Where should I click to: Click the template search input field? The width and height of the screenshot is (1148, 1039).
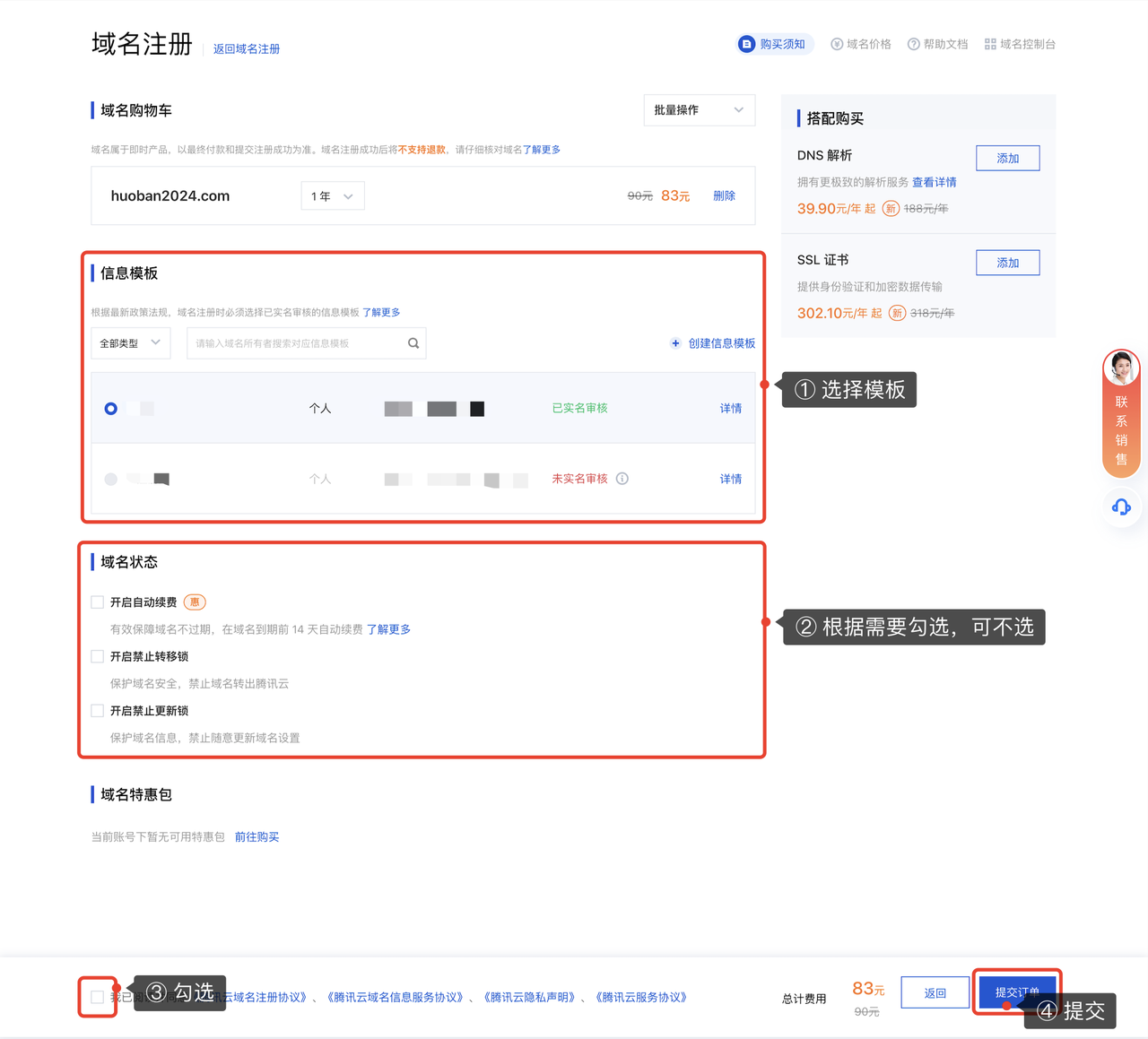click(x=296, y=343)
